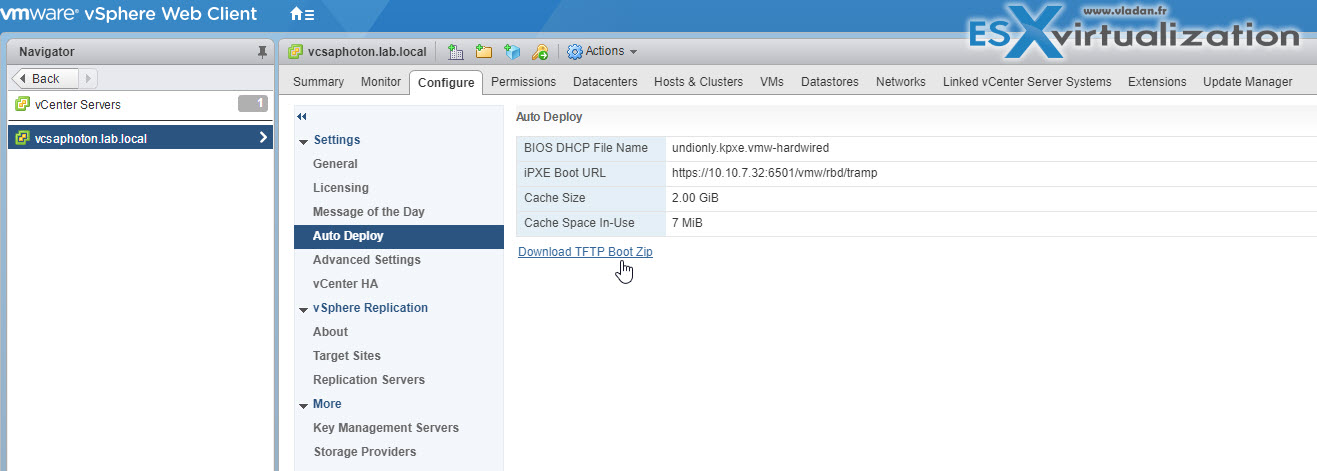Click the VMware vSphere Web Client logo
This screenshot has width=1317, height=471.
[x=129, y=14]
